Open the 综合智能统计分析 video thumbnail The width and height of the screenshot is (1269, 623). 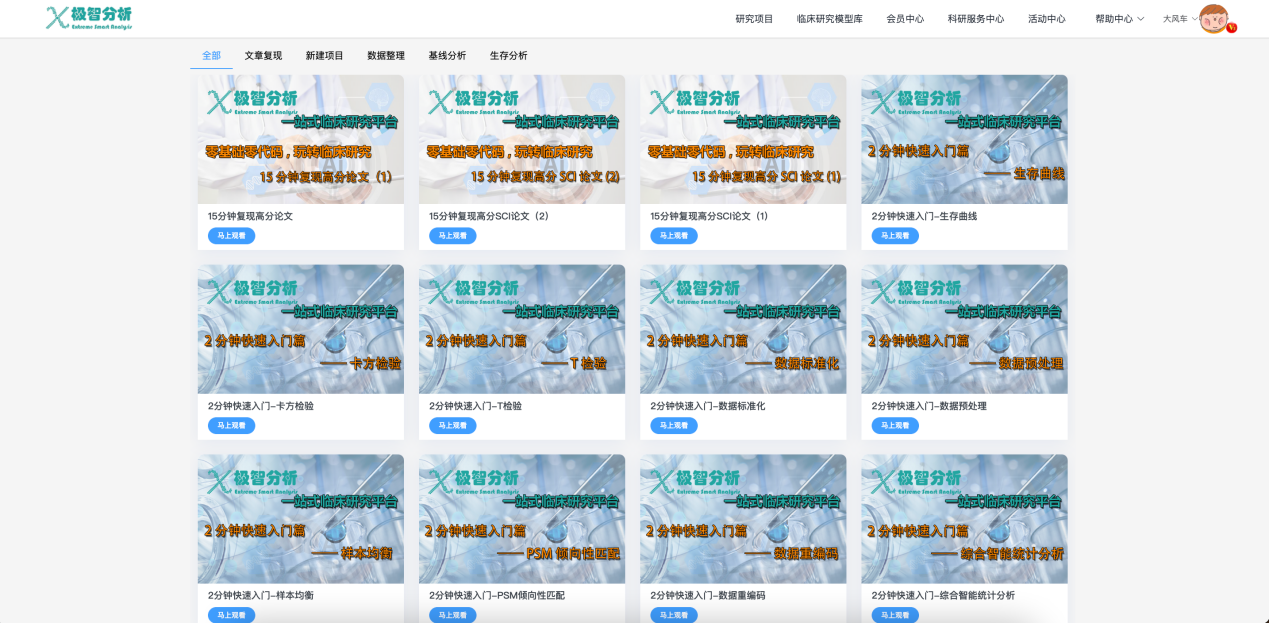pyautogui.click(x=964, y=519)
